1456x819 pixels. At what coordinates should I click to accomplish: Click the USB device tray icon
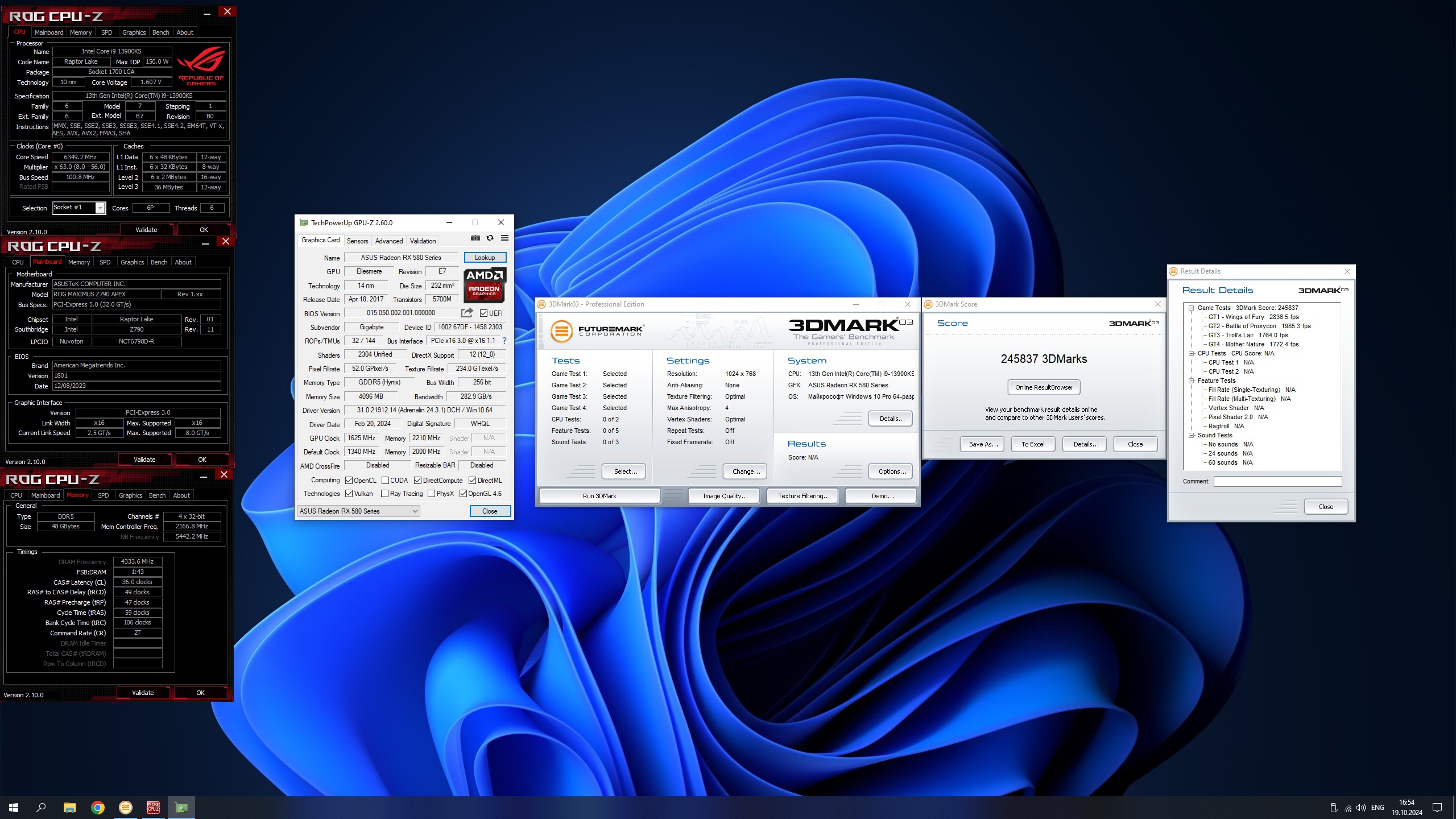coord(1334,808)
